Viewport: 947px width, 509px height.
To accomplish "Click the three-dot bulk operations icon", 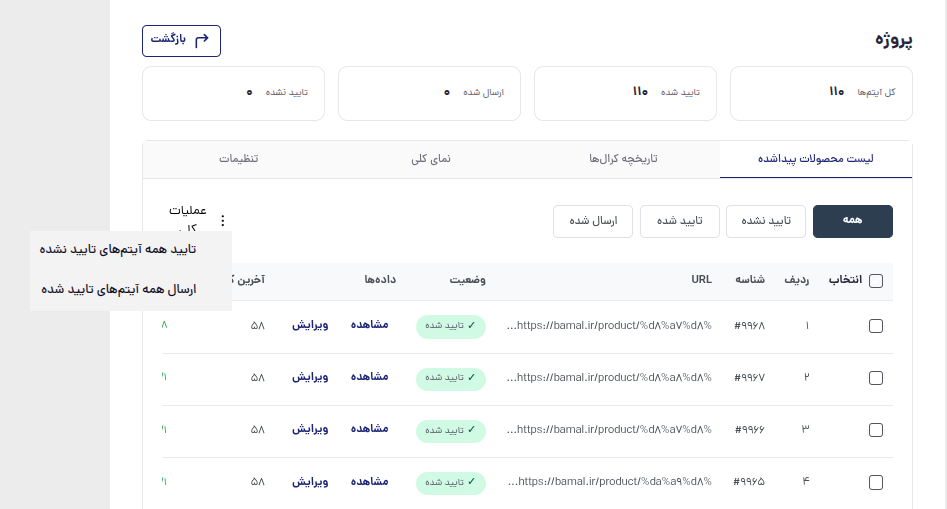I will (223, 221).
